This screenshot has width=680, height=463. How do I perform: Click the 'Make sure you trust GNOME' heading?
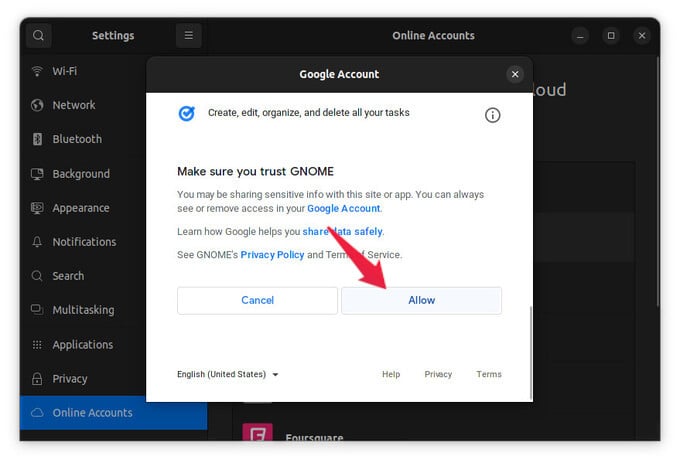click(x=255, y=172)
